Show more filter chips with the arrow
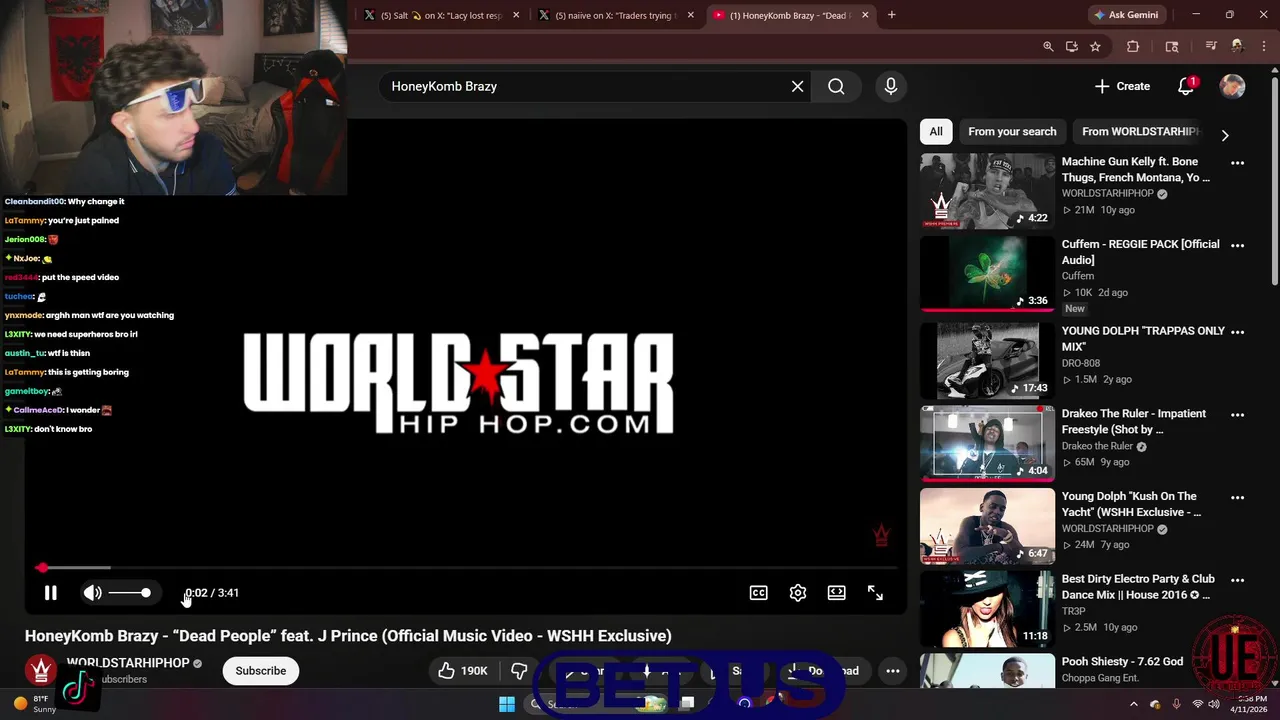This screenshot has height=720, width=1280. [x=1225, y=135]
